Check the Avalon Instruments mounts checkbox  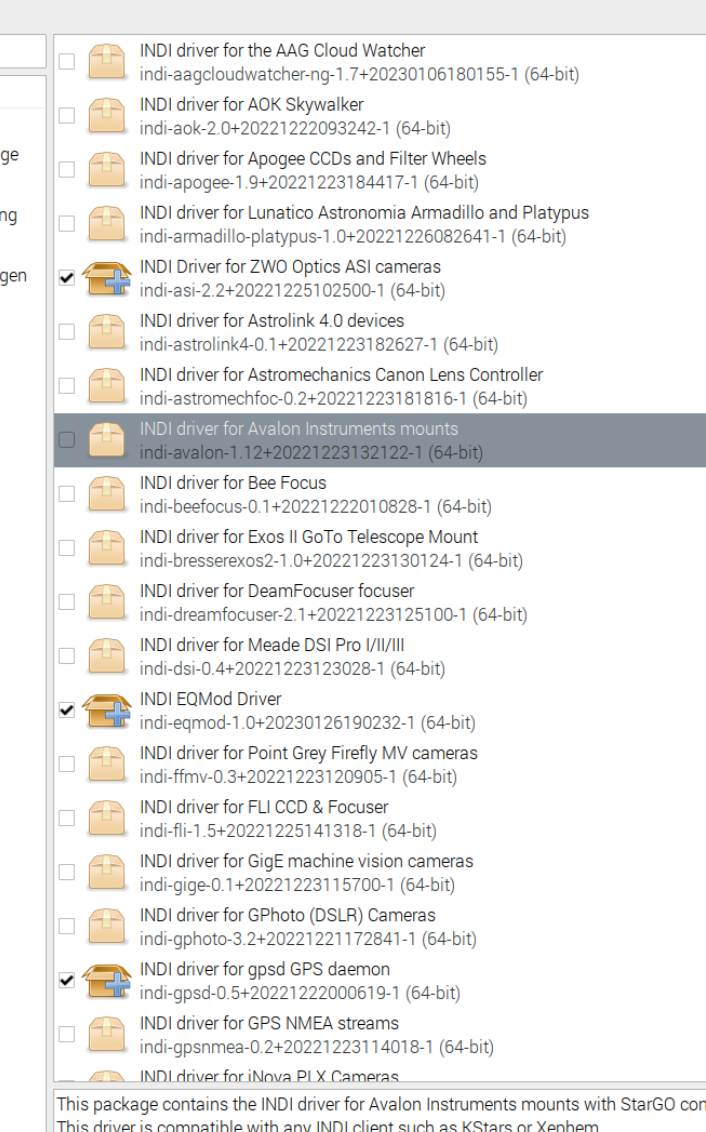pos(66,440)
